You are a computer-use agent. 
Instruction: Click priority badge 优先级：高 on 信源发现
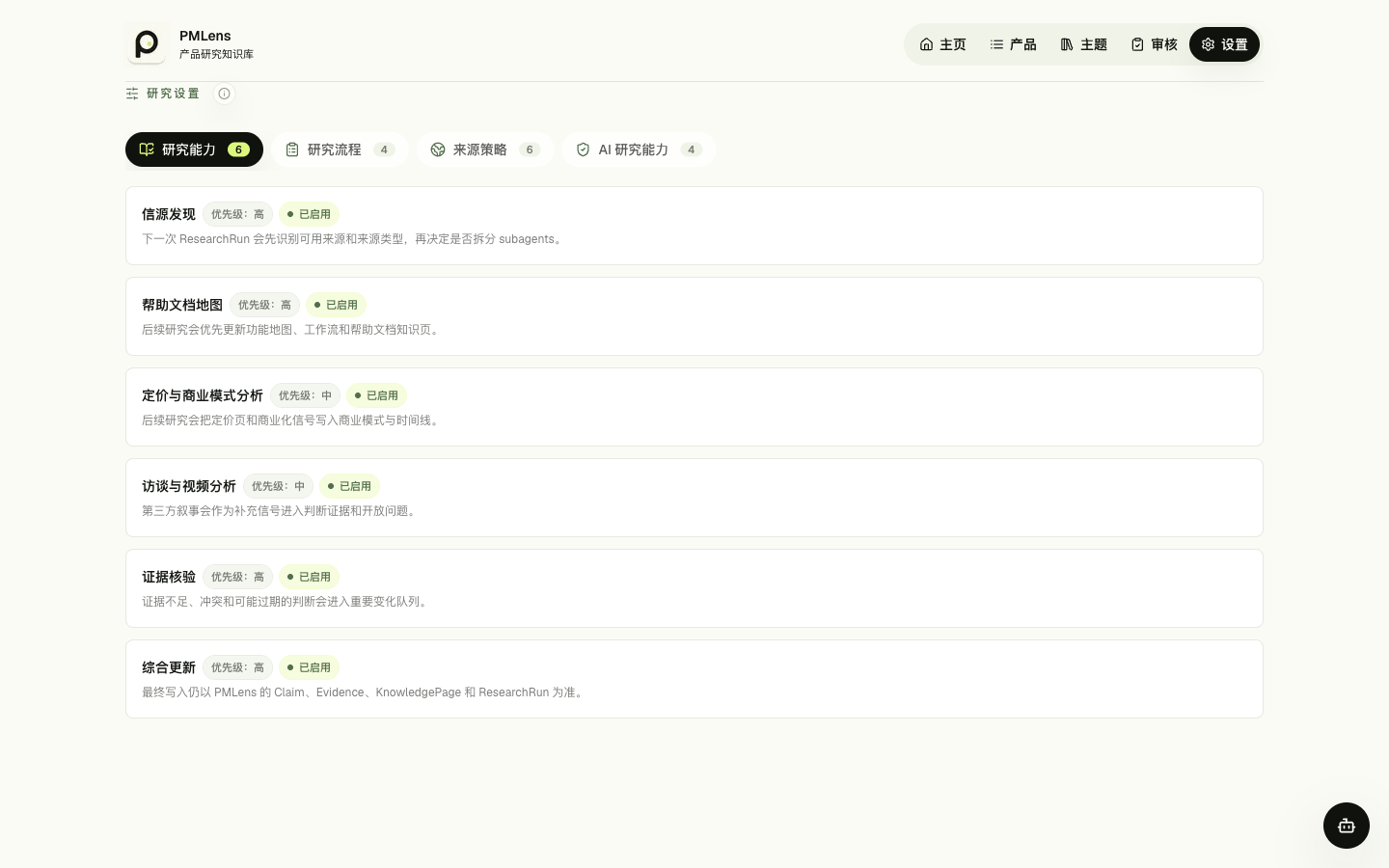tap(237, 214)
